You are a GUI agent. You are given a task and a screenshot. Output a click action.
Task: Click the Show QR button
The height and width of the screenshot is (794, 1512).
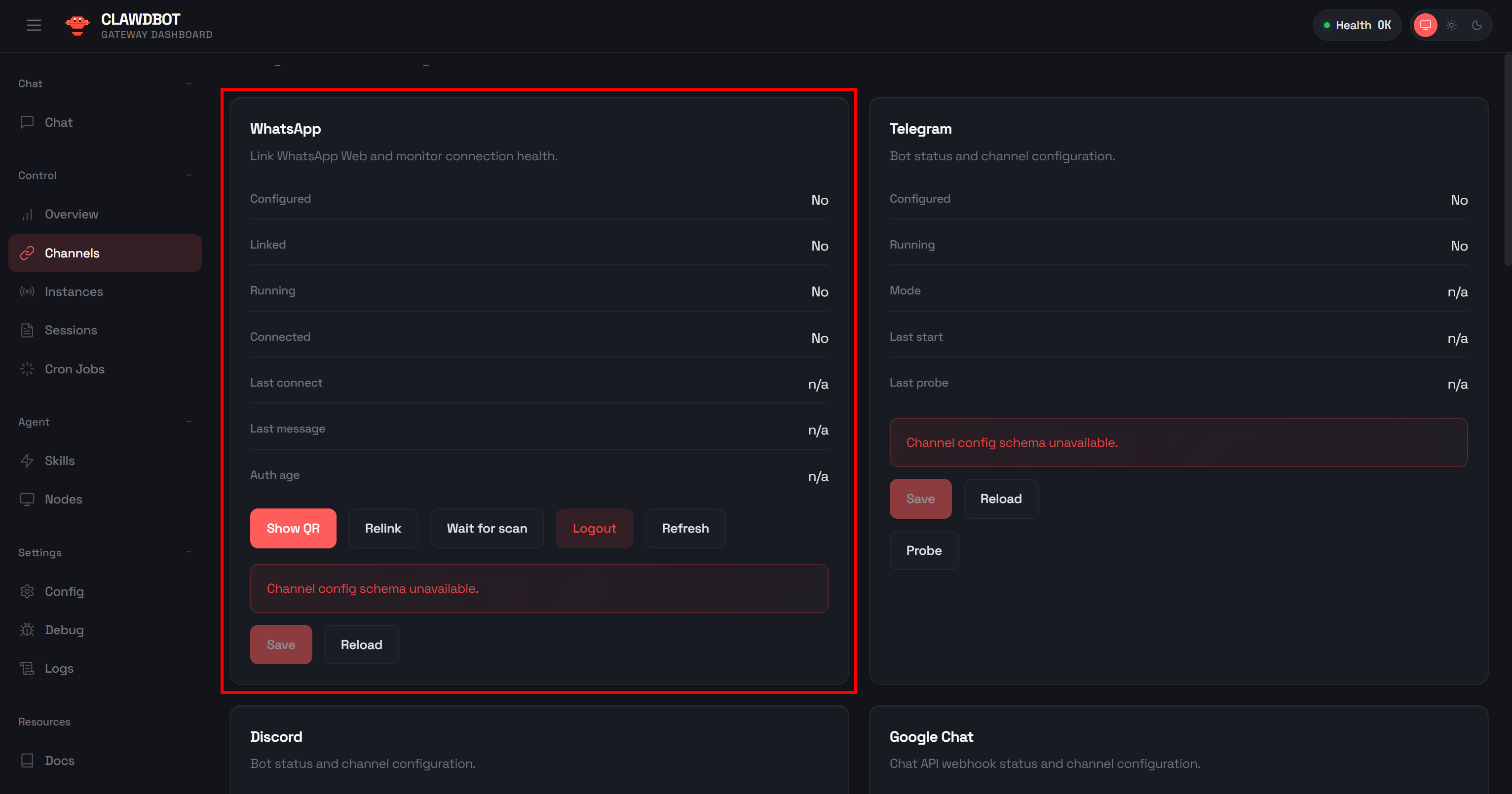tap(293, 528)
